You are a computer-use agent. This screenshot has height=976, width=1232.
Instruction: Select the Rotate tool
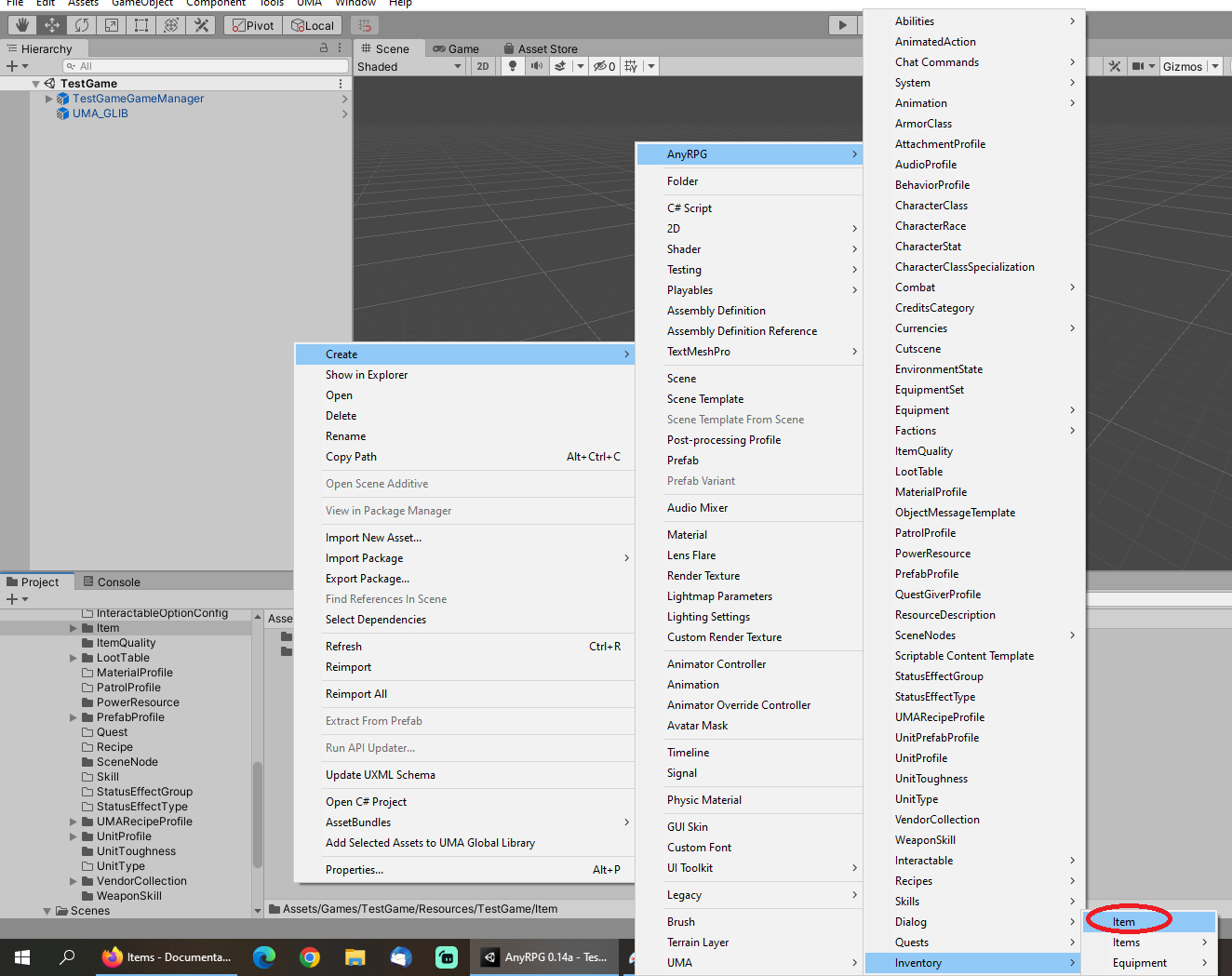pos(82,25)
